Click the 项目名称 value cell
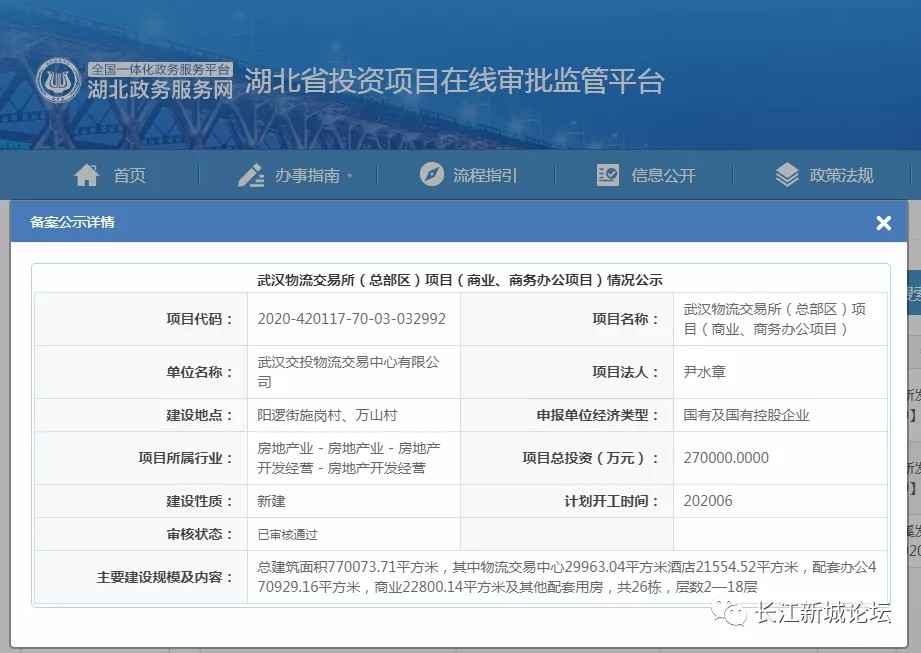Viewport: 921px width, 653px height. [x=780, y=319]
